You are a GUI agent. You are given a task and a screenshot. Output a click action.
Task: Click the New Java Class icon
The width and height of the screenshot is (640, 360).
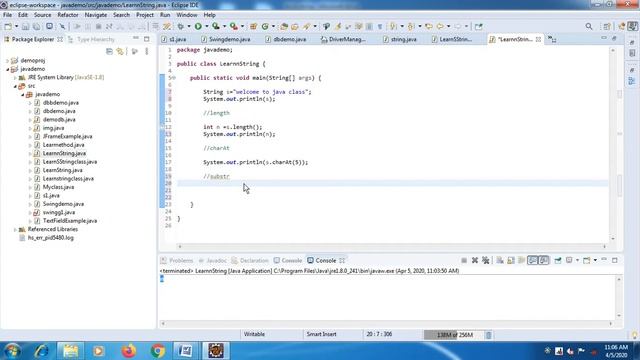pos(265,27)
